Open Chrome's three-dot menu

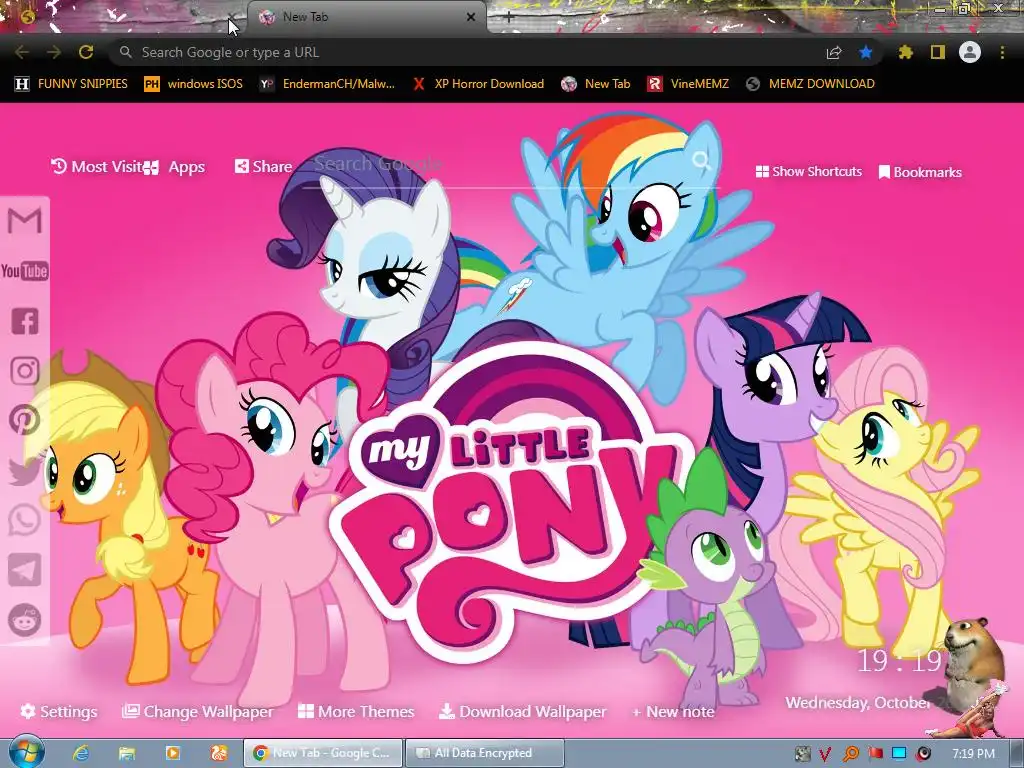(x=1002, y=52)
